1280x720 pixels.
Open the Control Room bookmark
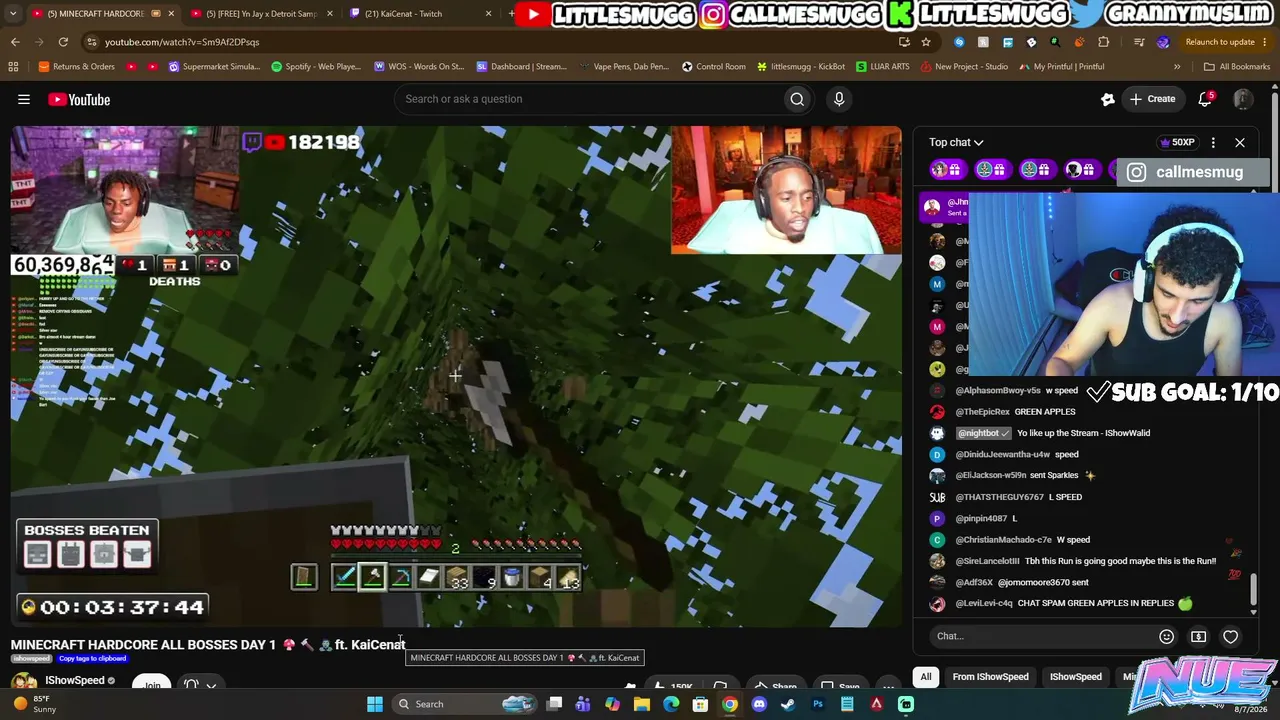[x=714, y=67]
